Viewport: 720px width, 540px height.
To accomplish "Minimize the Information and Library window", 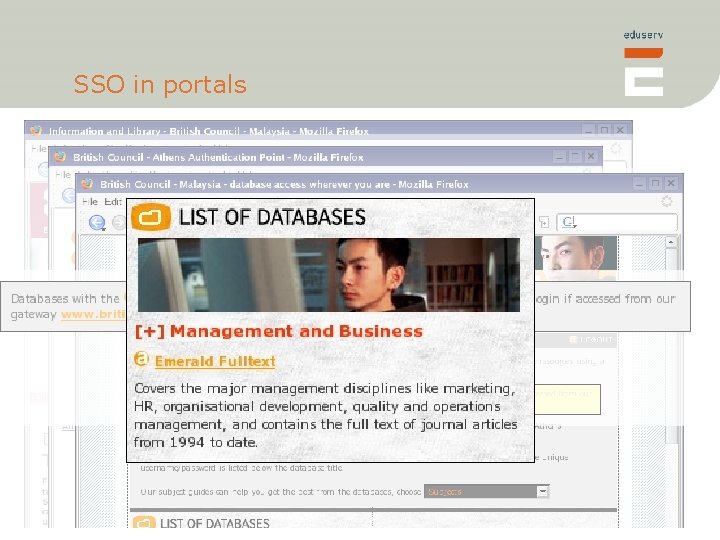I will [x=588, y=130].
